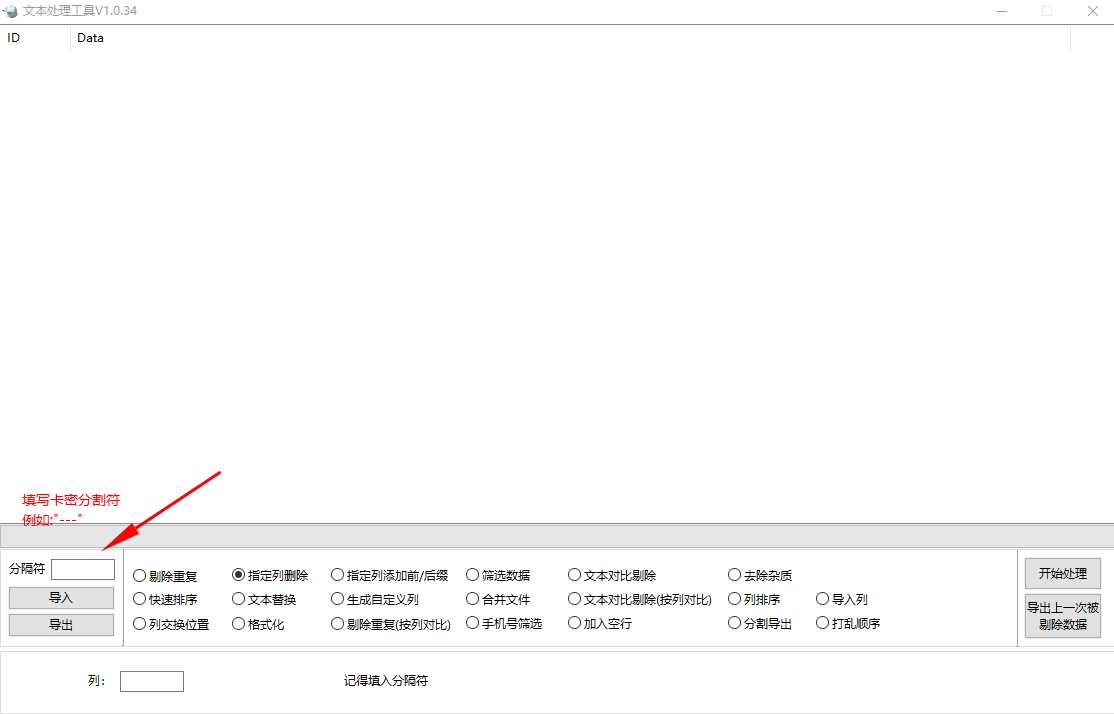Click the ID column header

(36, 38)
